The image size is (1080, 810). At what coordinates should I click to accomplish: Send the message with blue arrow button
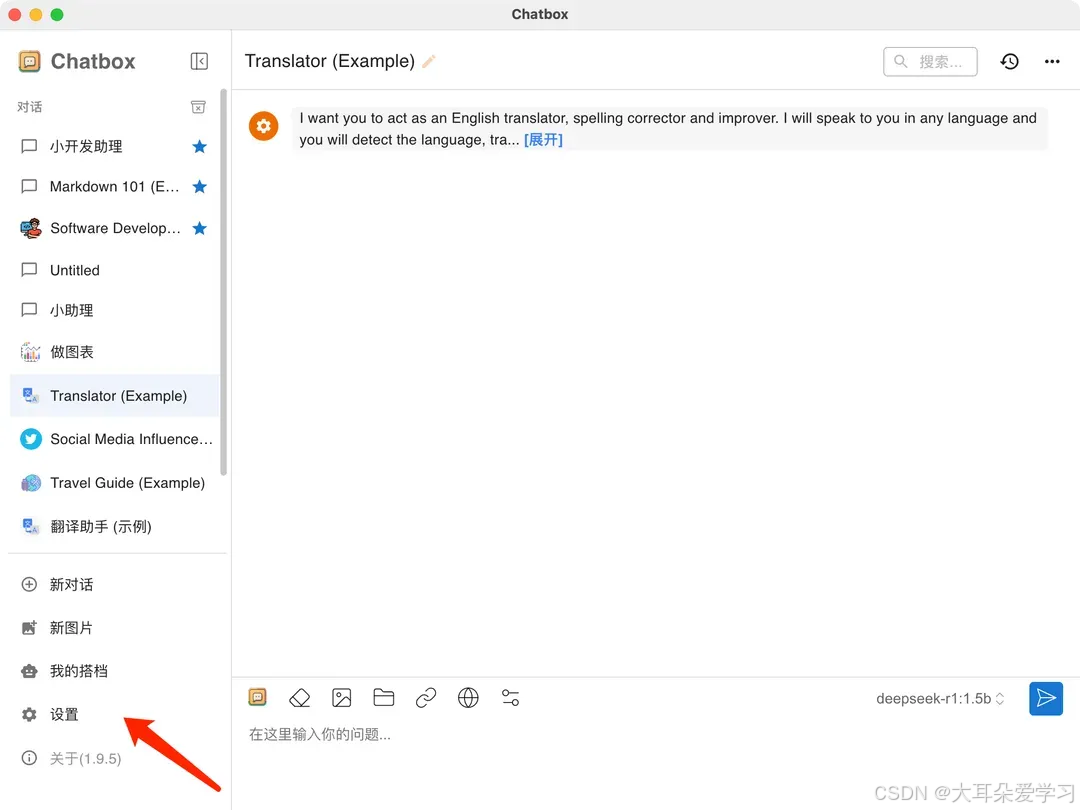click(x=1046, y=698)
